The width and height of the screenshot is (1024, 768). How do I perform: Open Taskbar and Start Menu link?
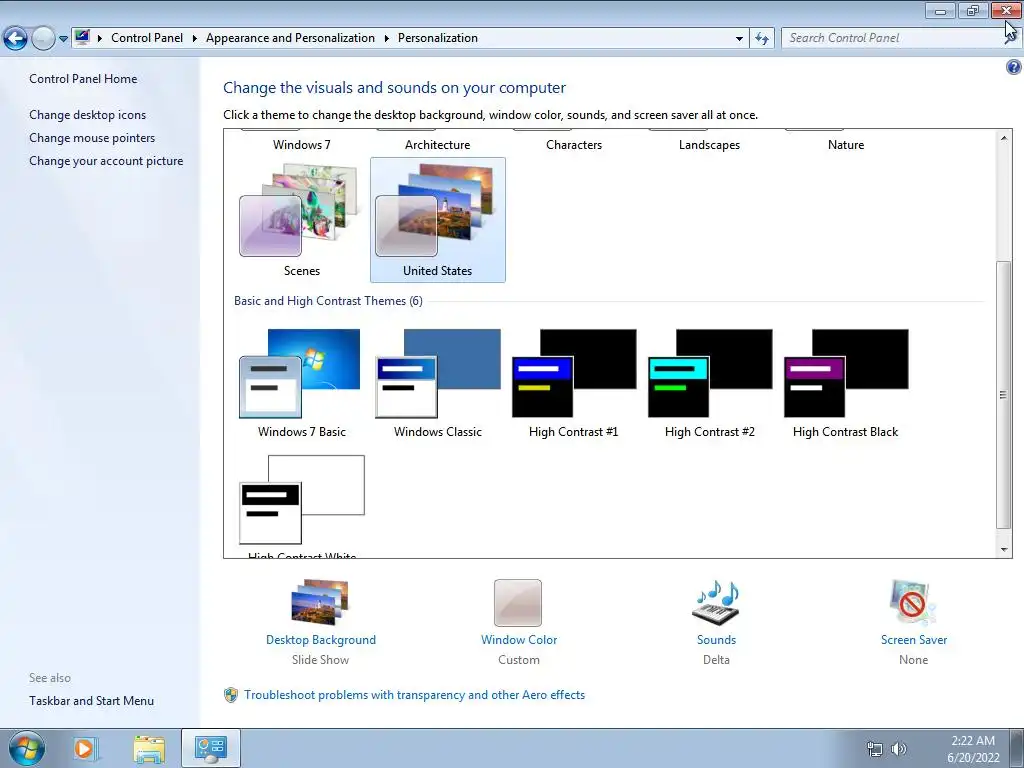91,701
